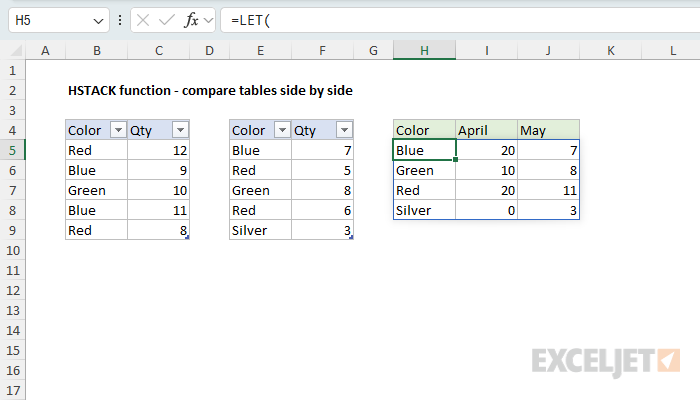Confirm the formula with checkmark icon
The image size is (700, 400).
click(167, 20)
